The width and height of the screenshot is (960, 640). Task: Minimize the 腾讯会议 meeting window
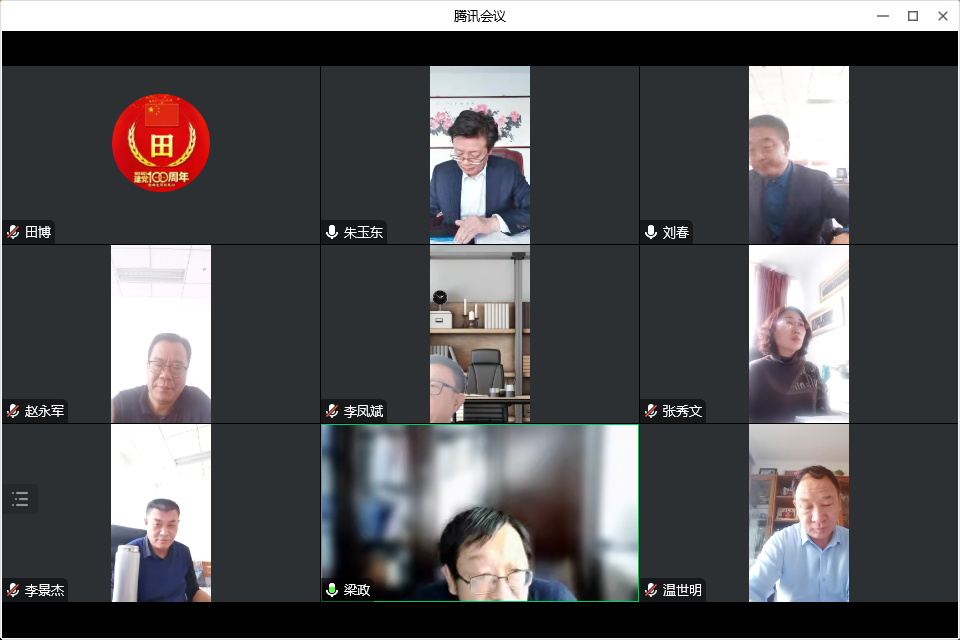tap(883, 16)
